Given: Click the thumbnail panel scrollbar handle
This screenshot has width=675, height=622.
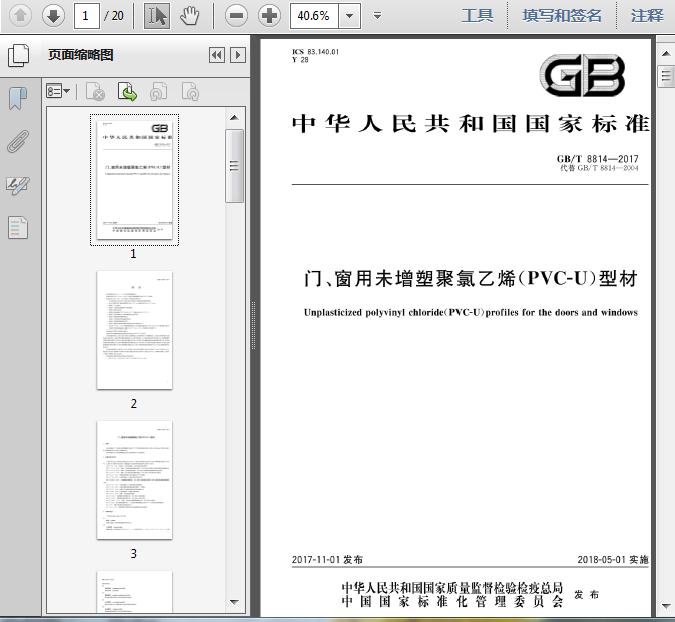Looking at the screenshot, I should click(234, 166).
